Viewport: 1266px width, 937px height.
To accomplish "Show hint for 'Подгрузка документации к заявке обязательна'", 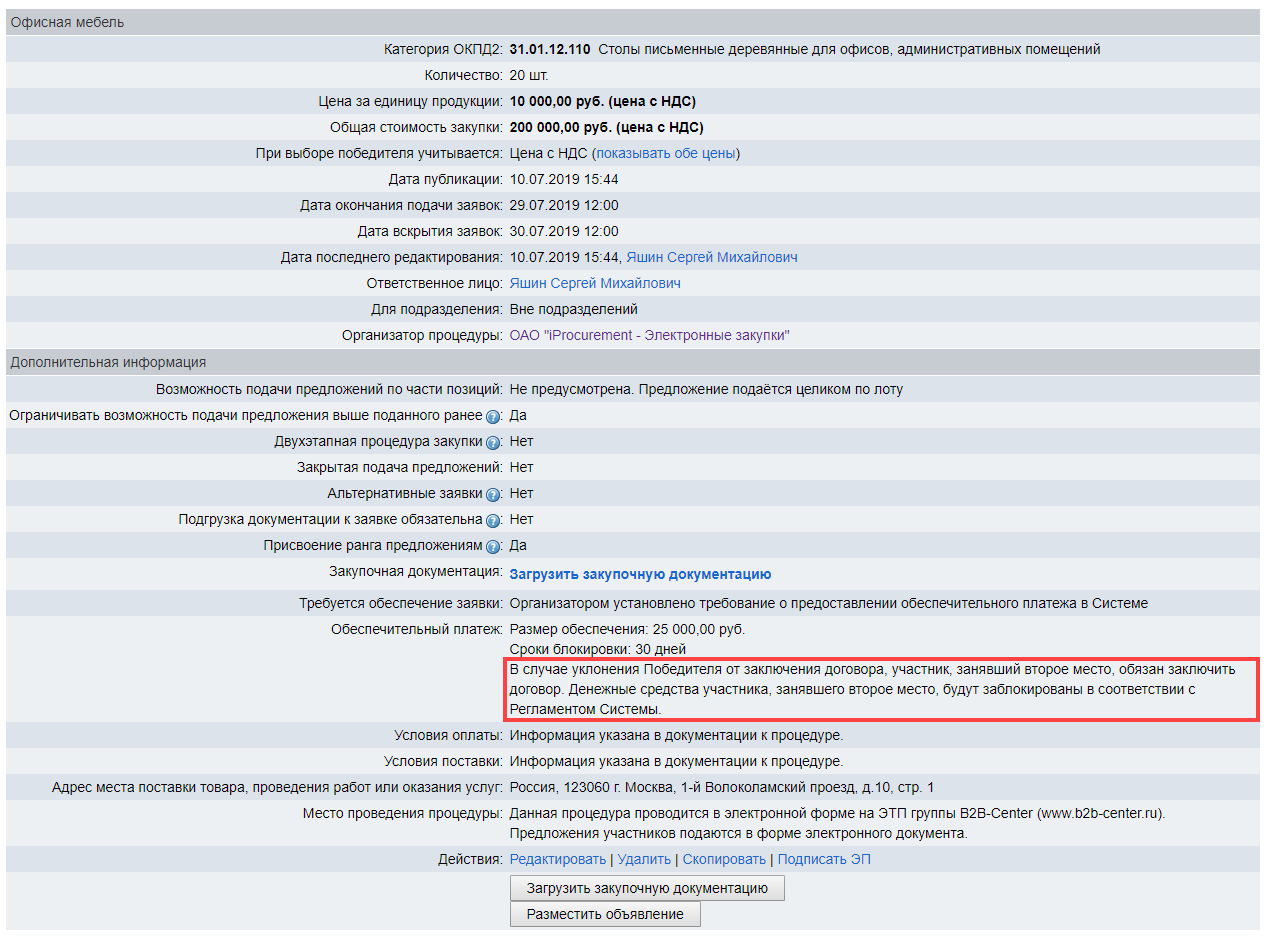I will click(493, 520).
